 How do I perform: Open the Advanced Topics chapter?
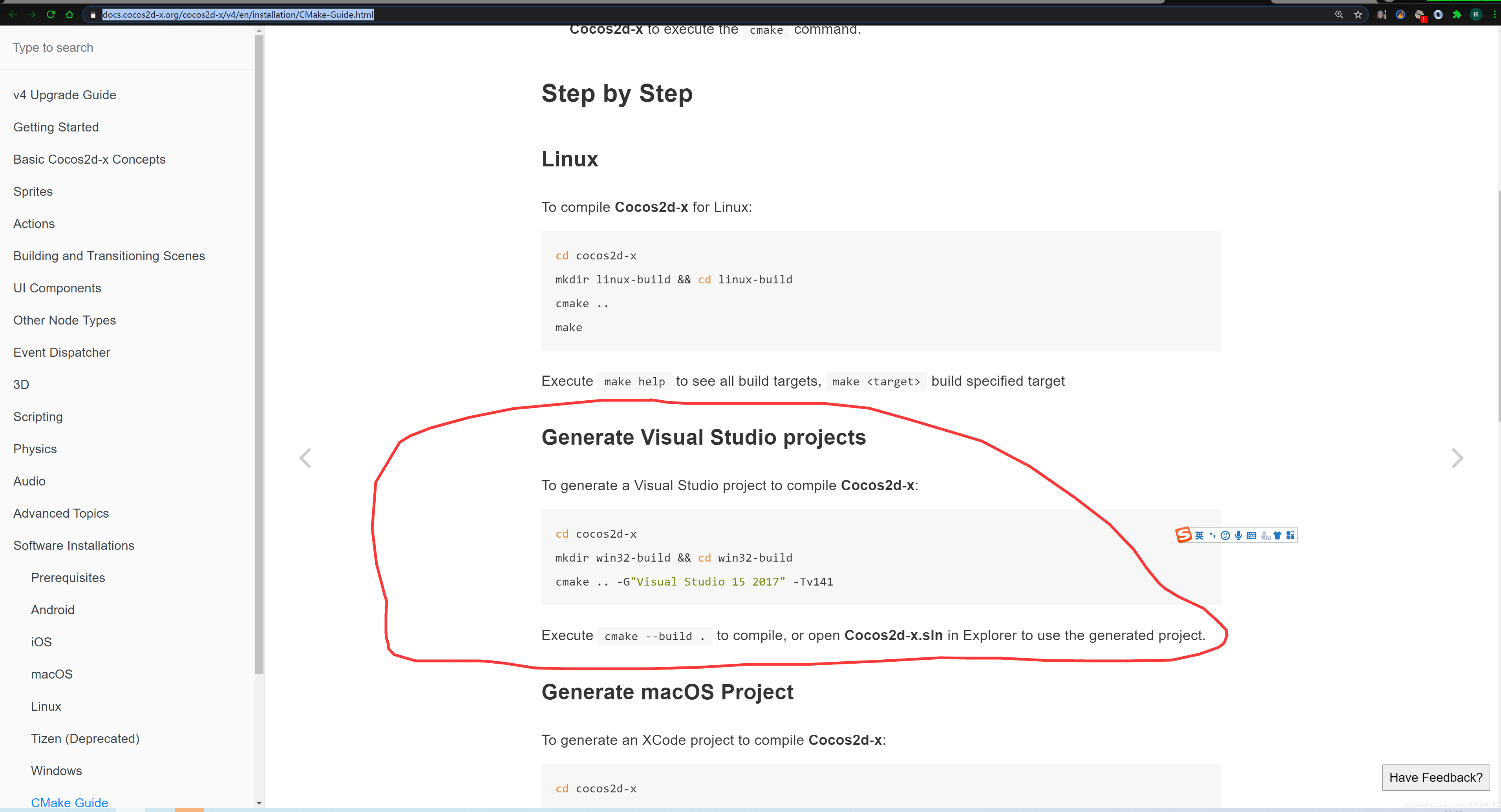click(61, 513)
